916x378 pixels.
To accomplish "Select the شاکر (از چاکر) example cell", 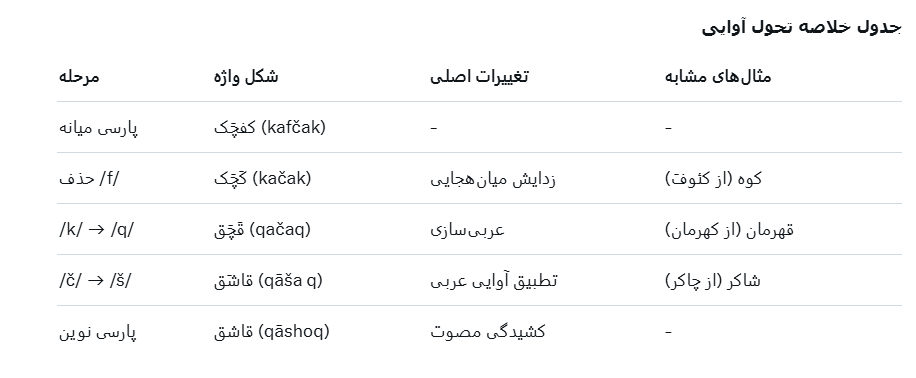I will [713, 280].
